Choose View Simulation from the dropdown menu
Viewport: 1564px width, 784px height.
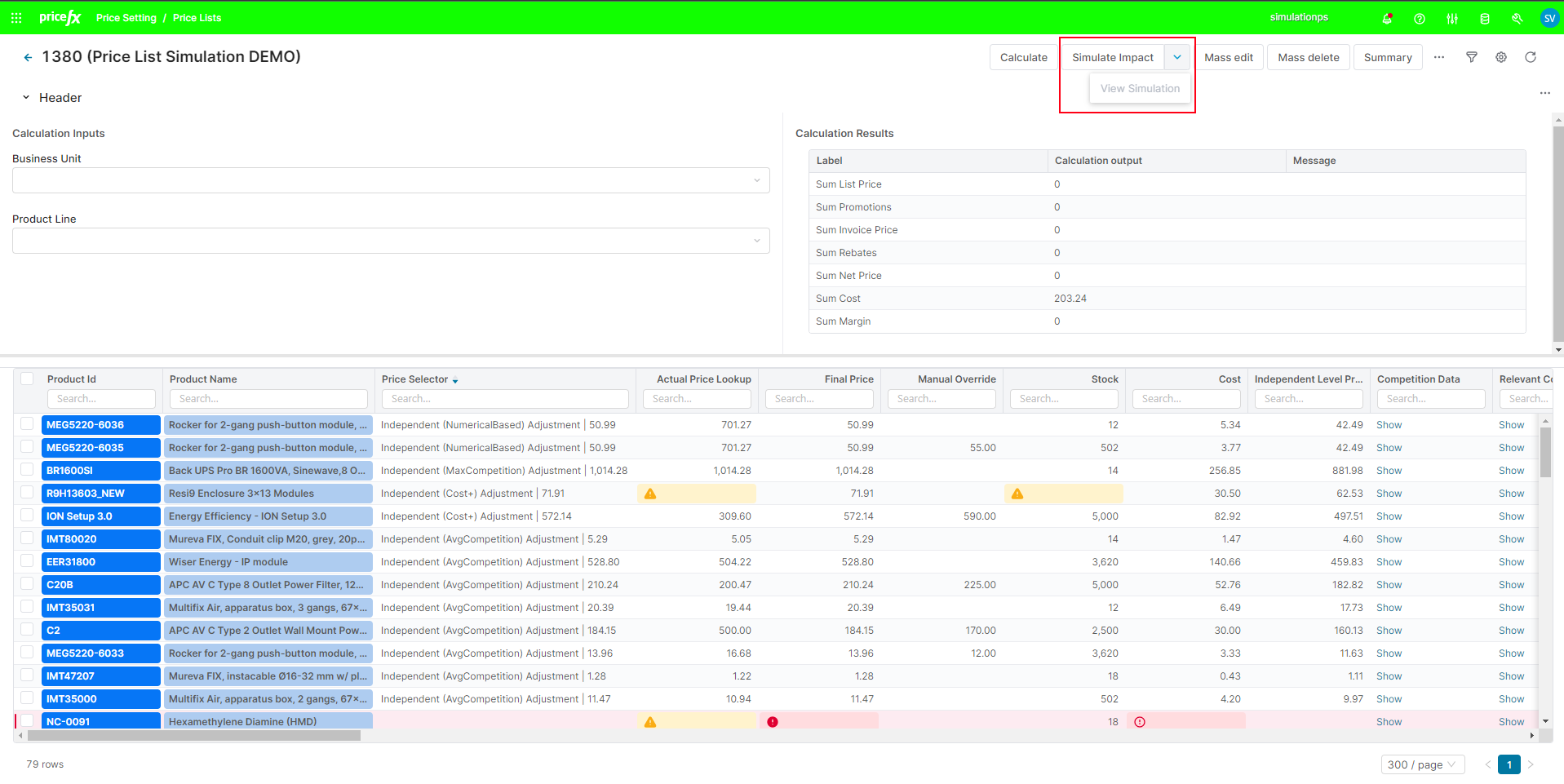pos(1140,88)
